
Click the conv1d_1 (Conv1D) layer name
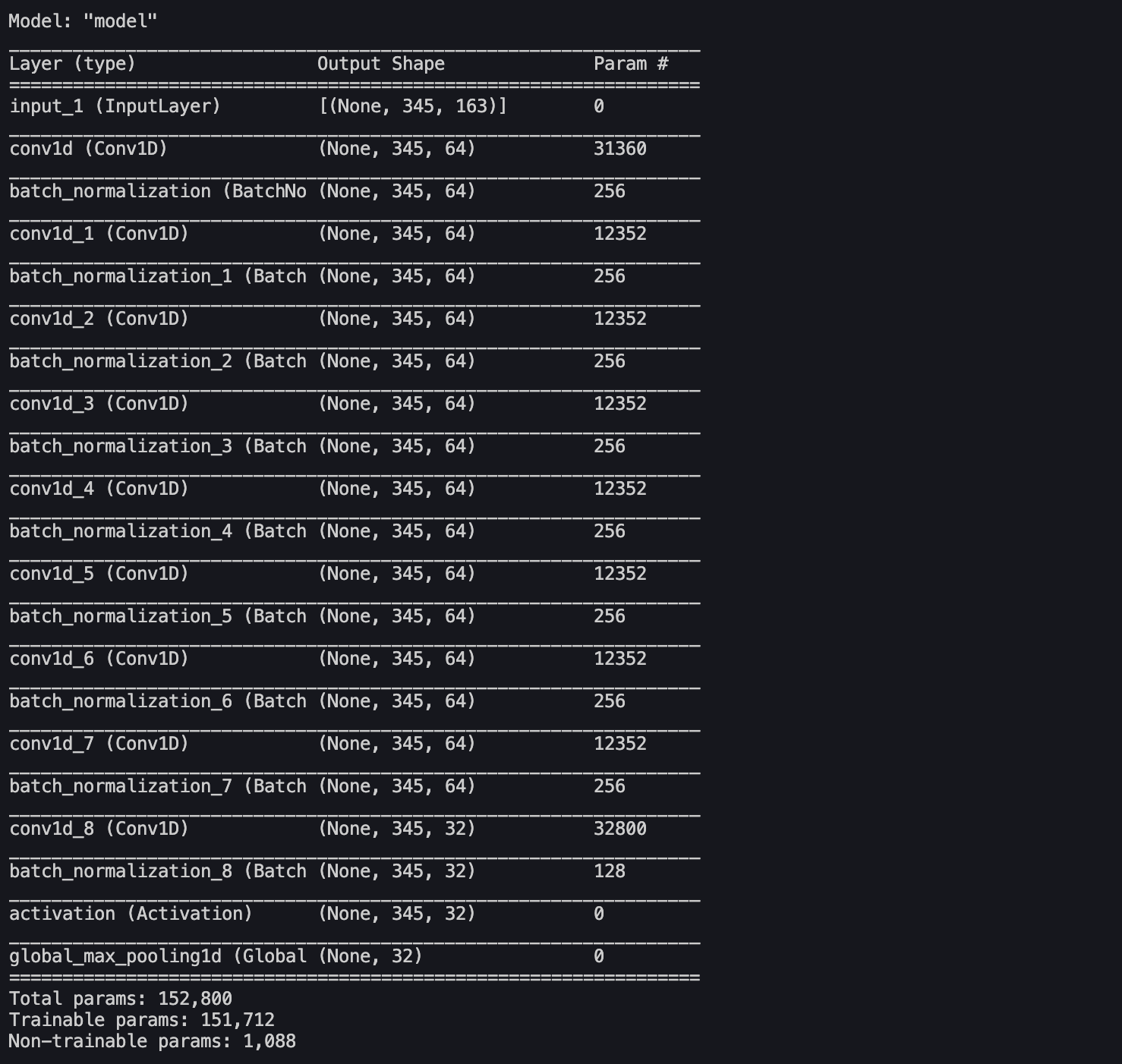click(x=99, y=234)
